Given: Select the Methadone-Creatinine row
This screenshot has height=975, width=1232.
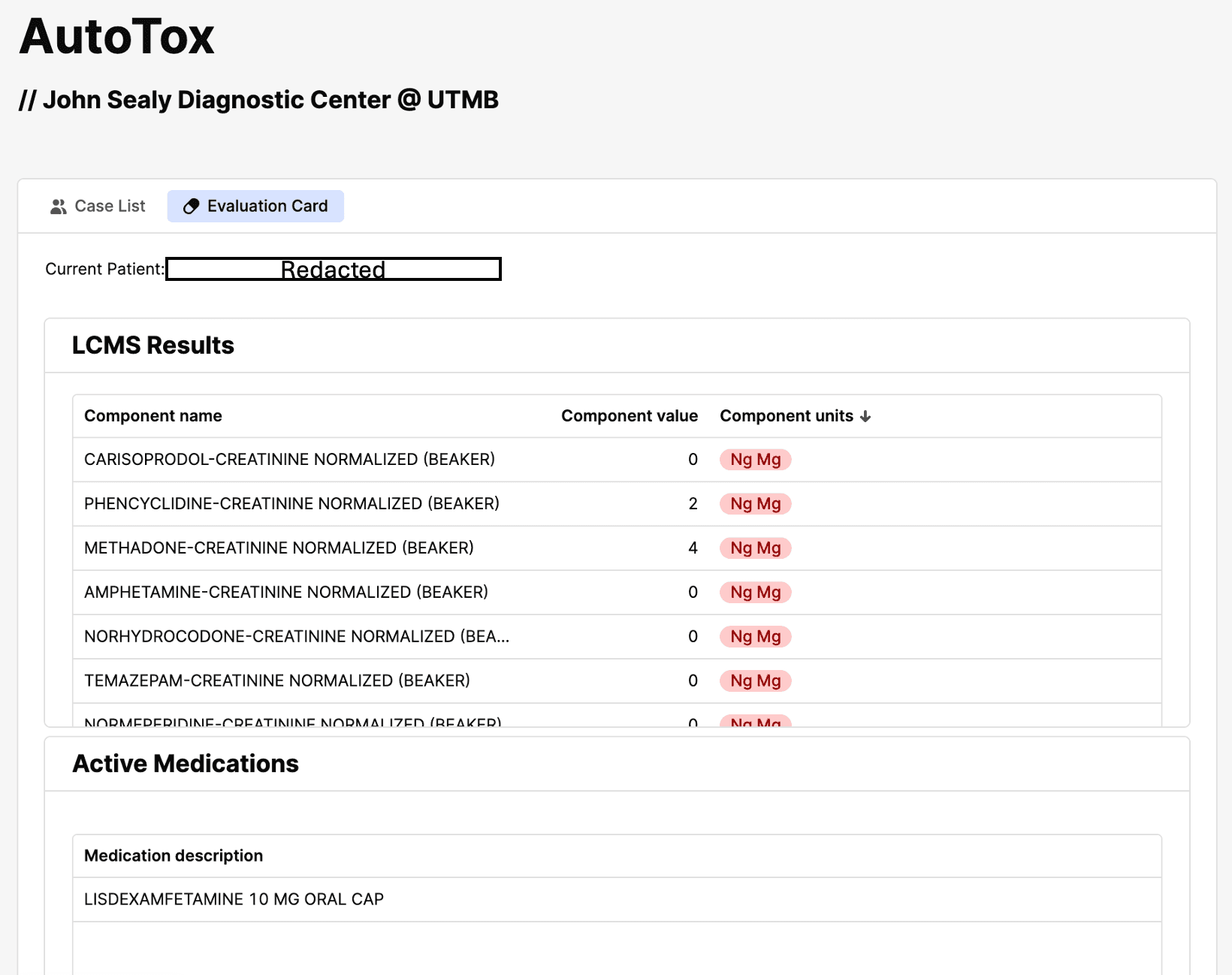Looking at the screenshot, I should [279, 548].
